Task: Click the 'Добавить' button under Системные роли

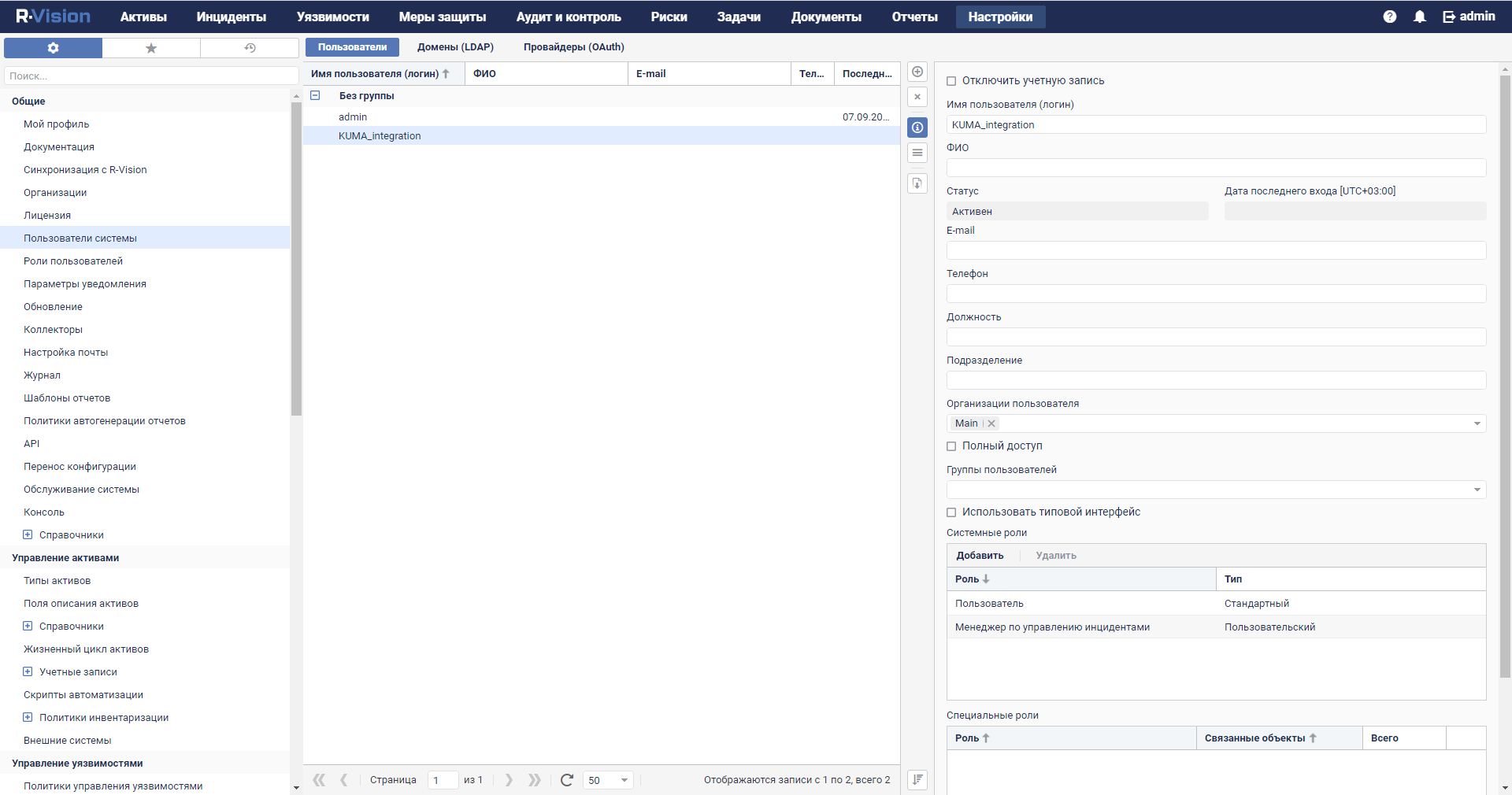Action: 980,555
